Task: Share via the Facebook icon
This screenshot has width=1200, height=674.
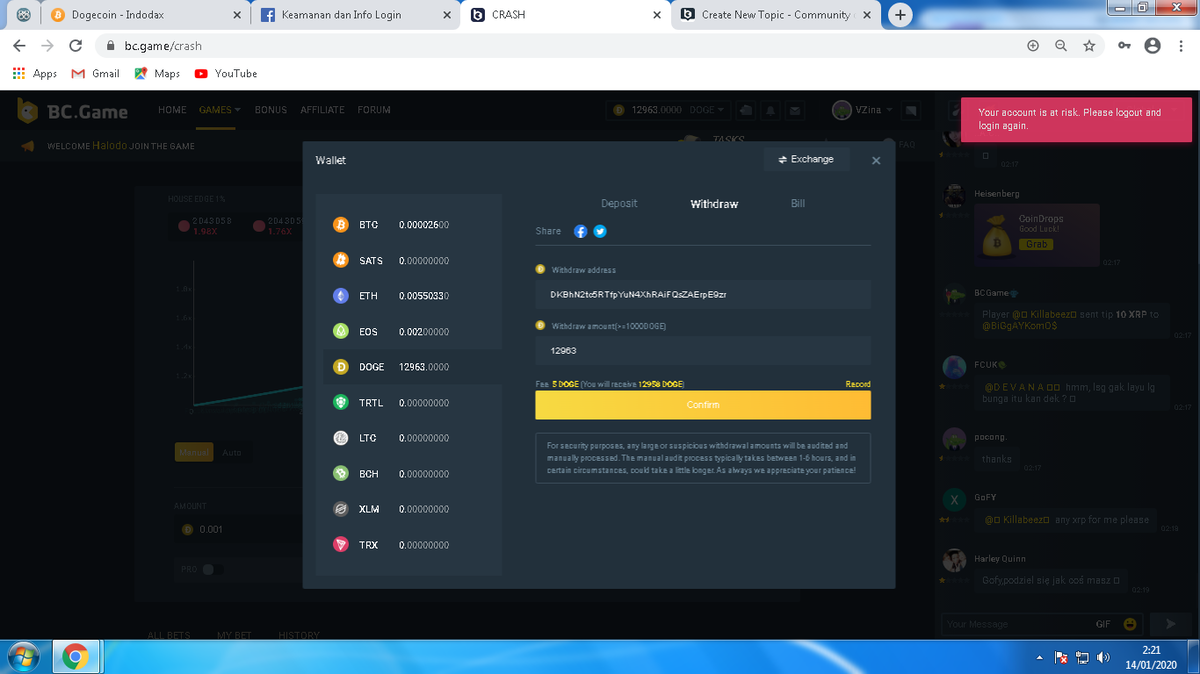Action: click(x=580, y=231)
